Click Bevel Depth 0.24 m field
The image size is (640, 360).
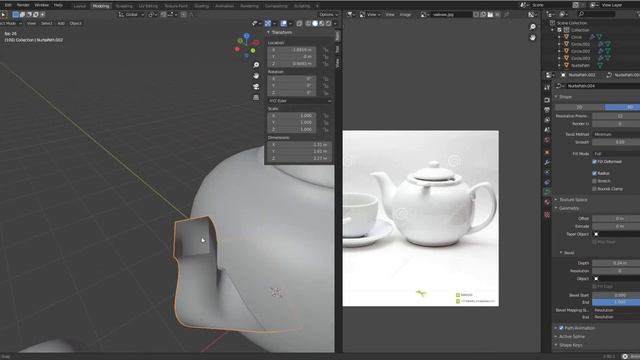pyautogui.click(x=616, y=263)
